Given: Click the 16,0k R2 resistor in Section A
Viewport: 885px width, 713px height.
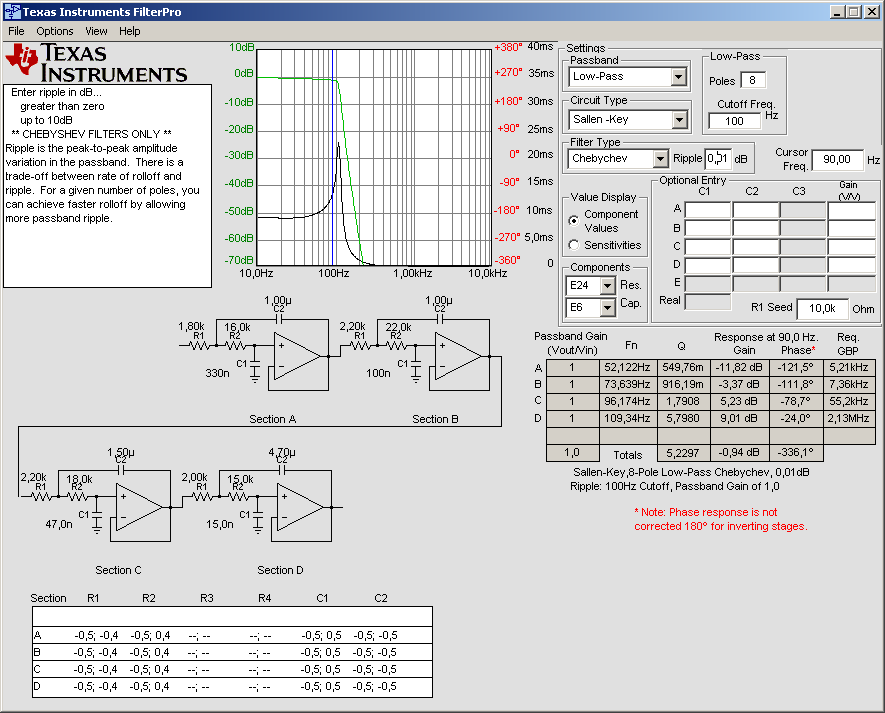Looking at the screenshot, I should [x=235, y=345].
